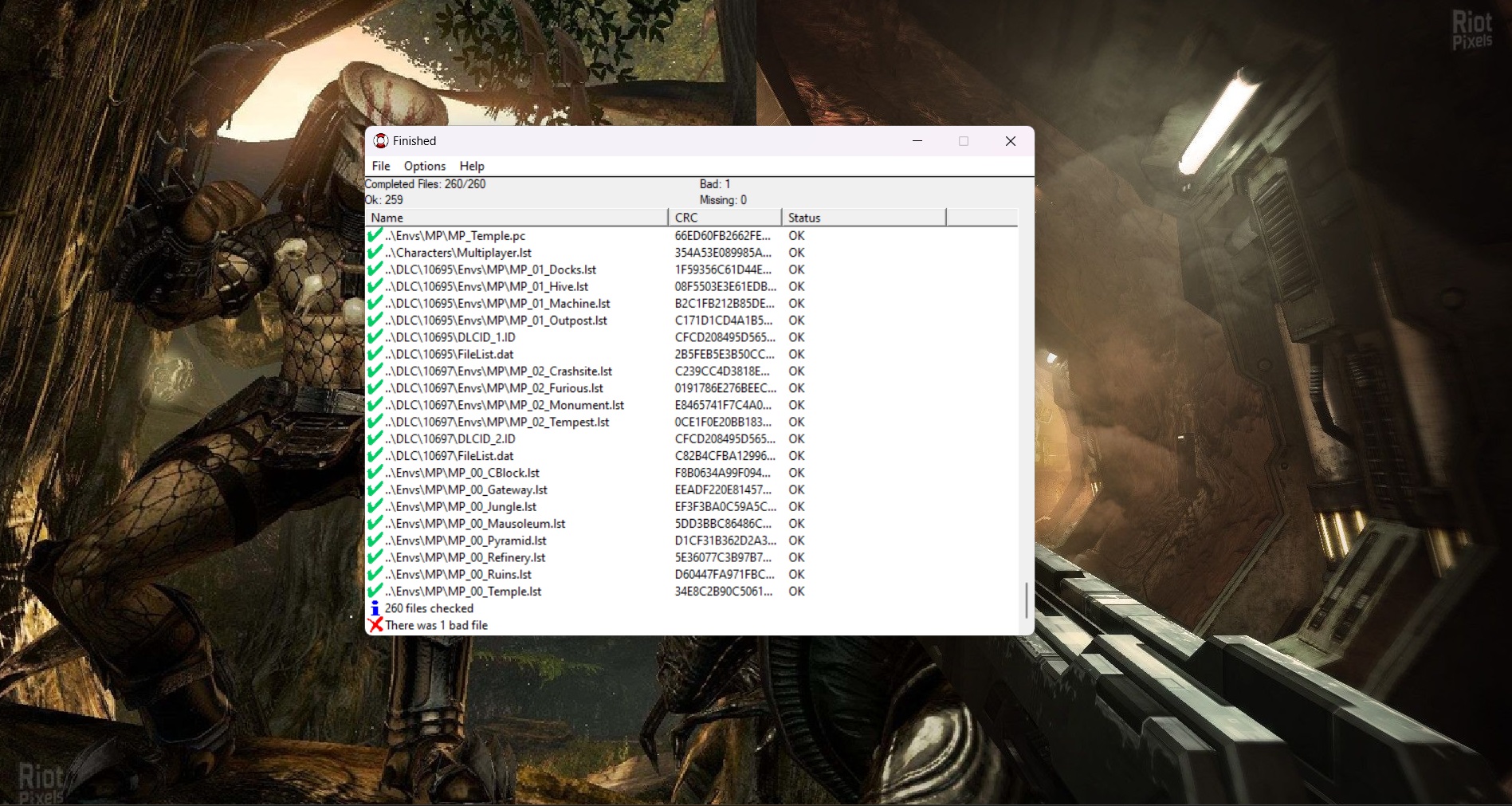Click green checkmark beside MP_00_Mausoleum.lst
Image resolution: width=1512 pixels, height=806 pixels.
tap(375, 523)
